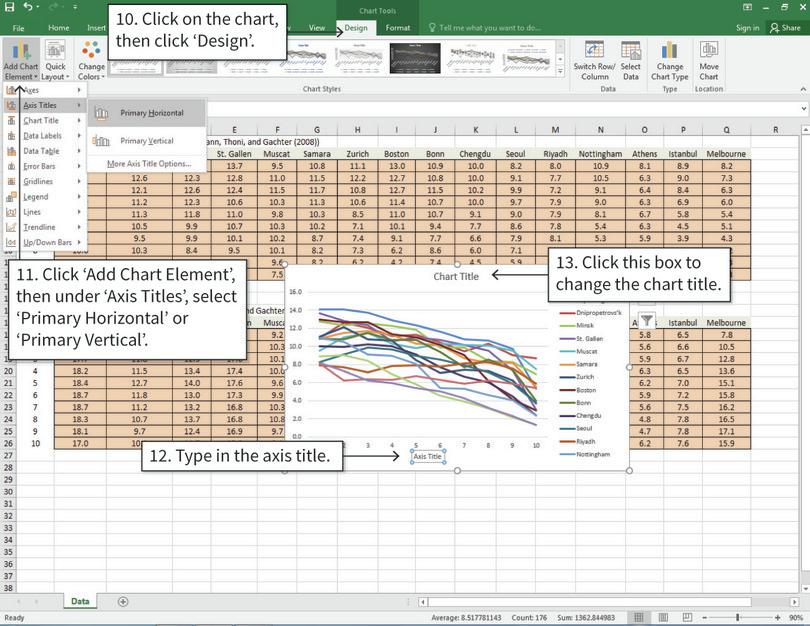
Task: Click the Chart Title text box
Action: click(x=456, y=276)
